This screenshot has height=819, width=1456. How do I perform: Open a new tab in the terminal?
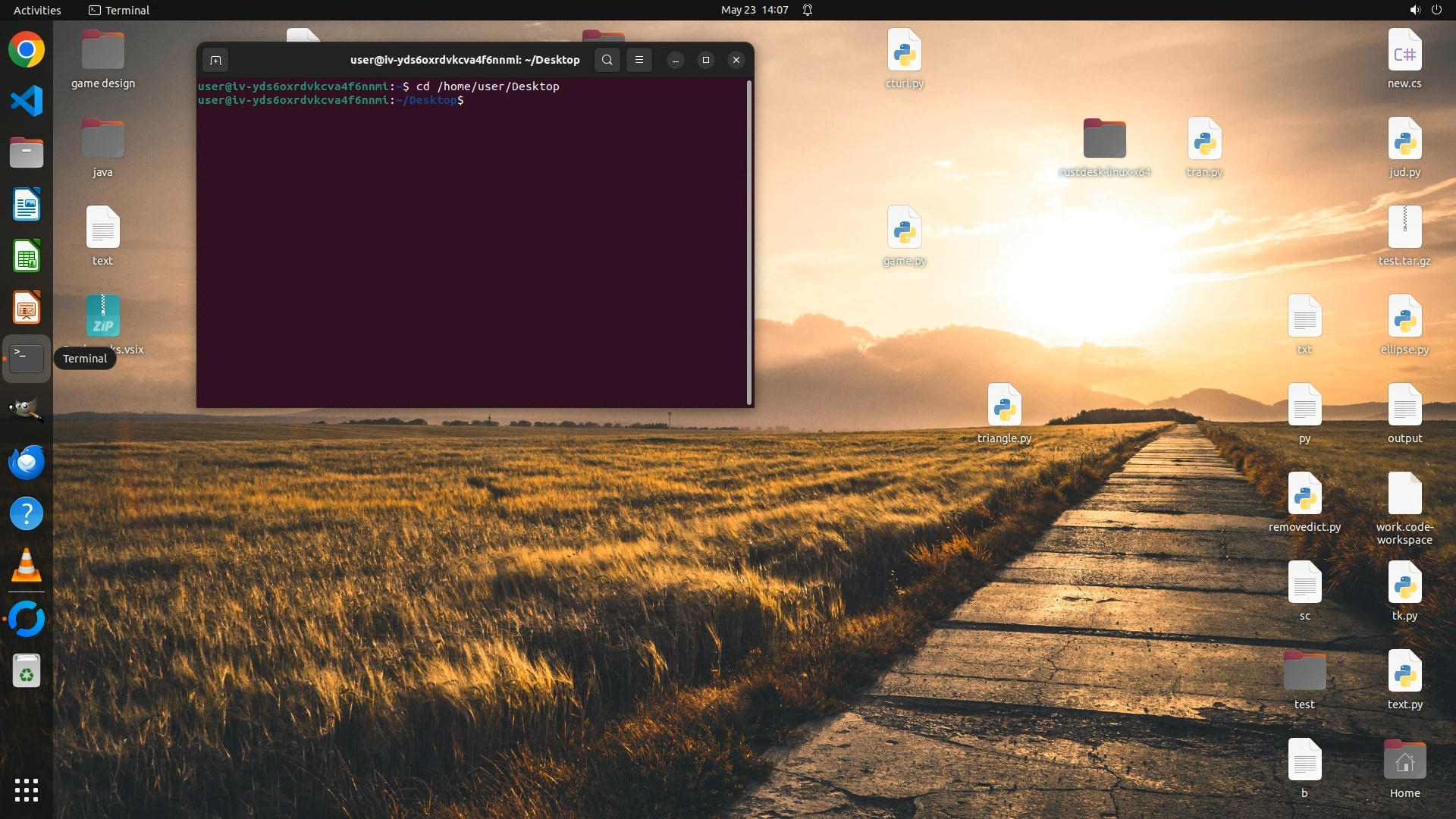click(215, 60)
